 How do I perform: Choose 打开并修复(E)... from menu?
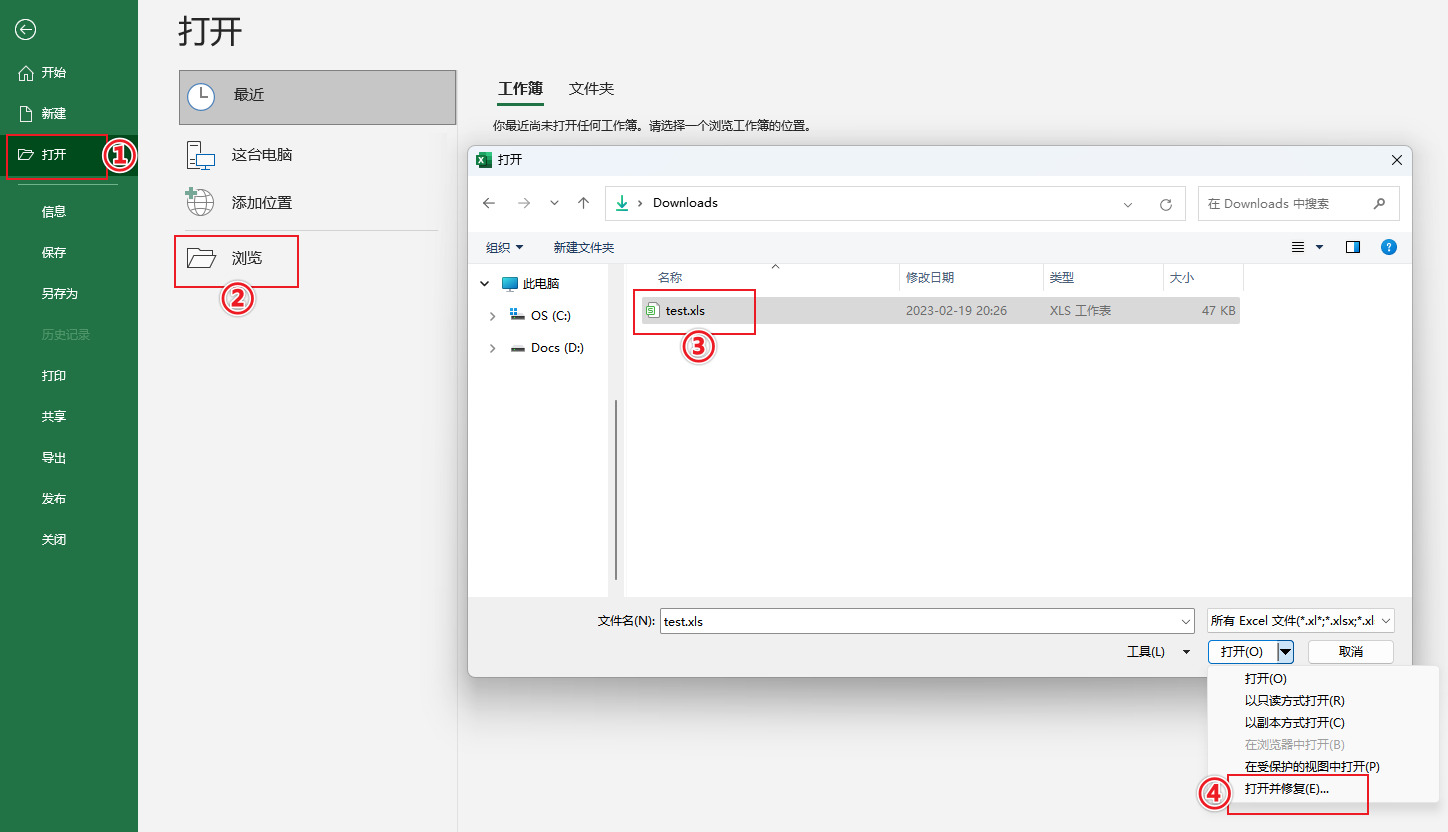tap(1286, 788)
